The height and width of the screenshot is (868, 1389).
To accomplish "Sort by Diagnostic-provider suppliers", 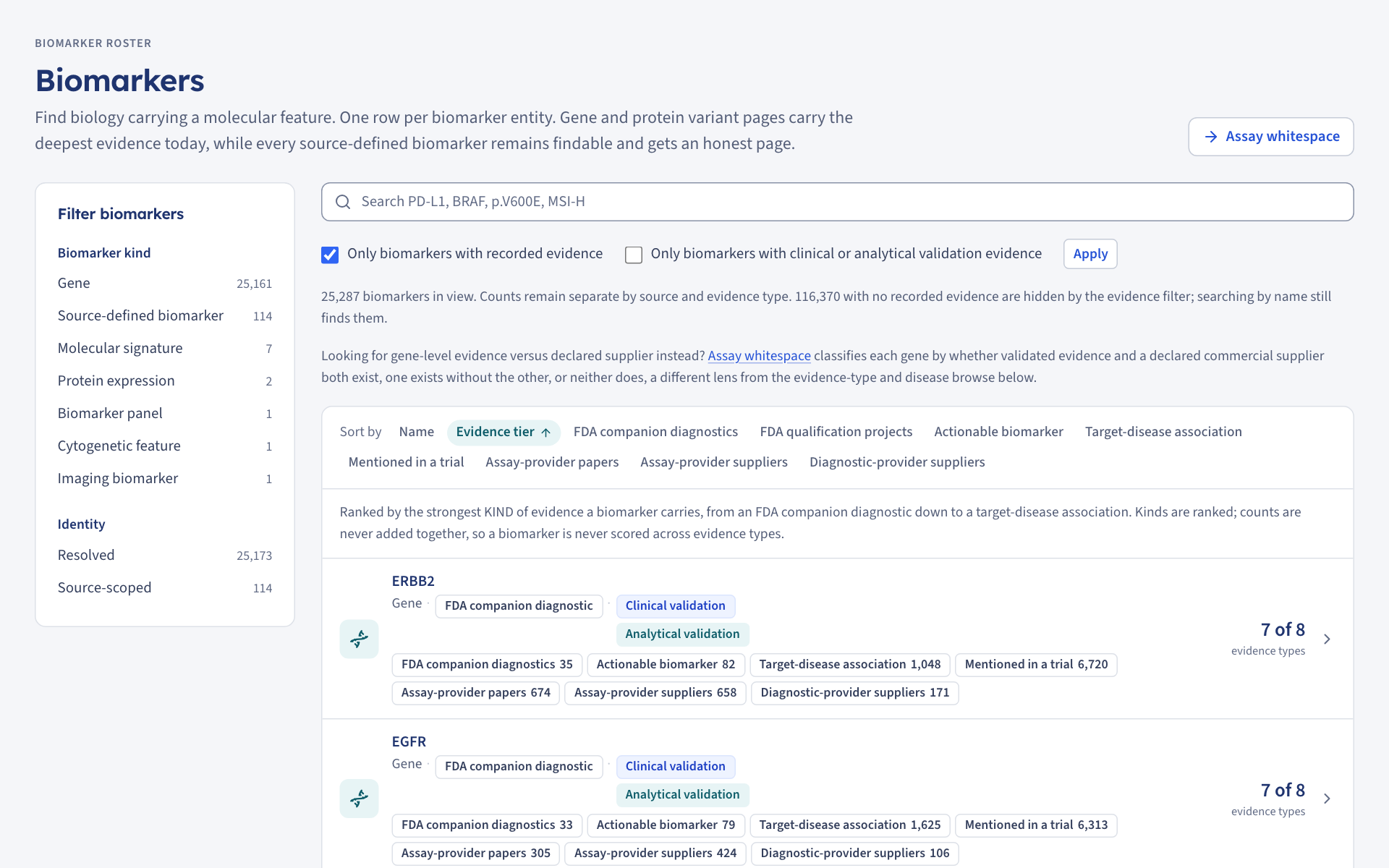I will (x=897, y=462).
